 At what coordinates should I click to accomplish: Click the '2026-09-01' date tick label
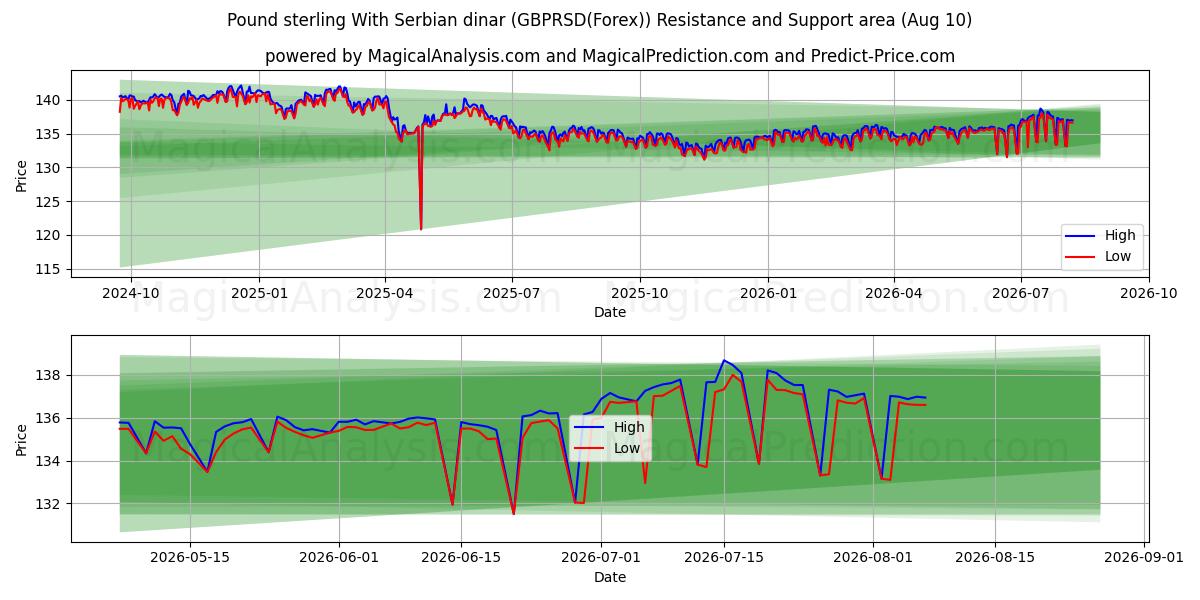(x=1144, y=559)
